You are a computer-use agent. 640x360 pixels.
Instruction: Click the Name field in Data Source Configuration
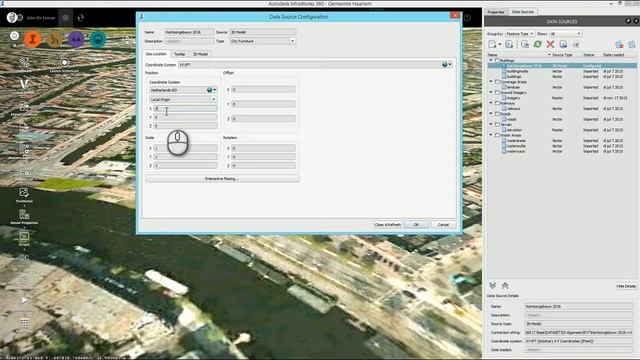(x=189, y=32)
